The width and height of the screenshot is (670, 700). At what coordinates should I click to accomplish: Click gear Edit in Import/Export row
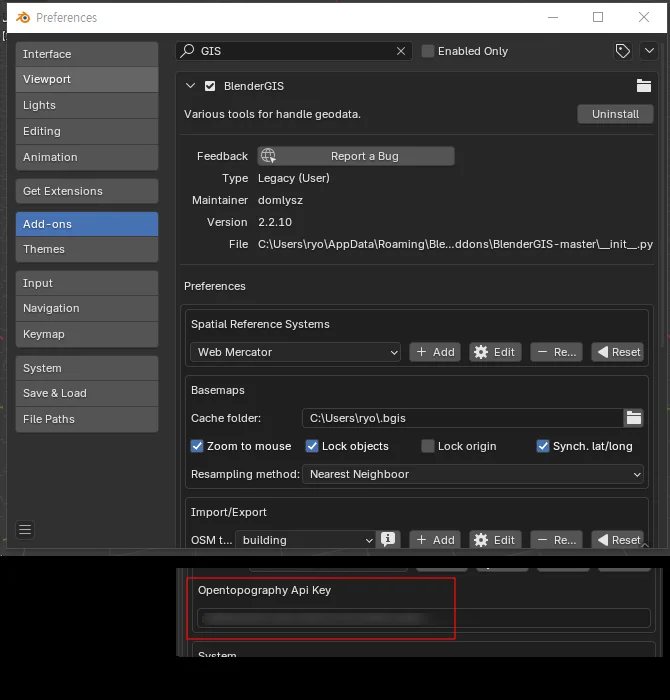pyautogui.click(x=495, y=540)
